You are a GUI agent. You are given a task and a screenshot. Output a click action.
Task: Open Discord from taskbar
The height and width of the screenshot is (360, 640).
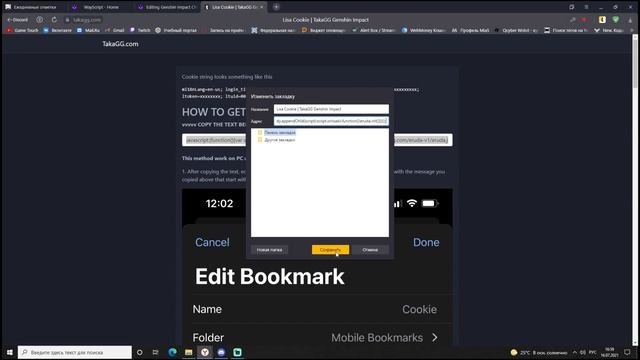(x=221, y=352)
